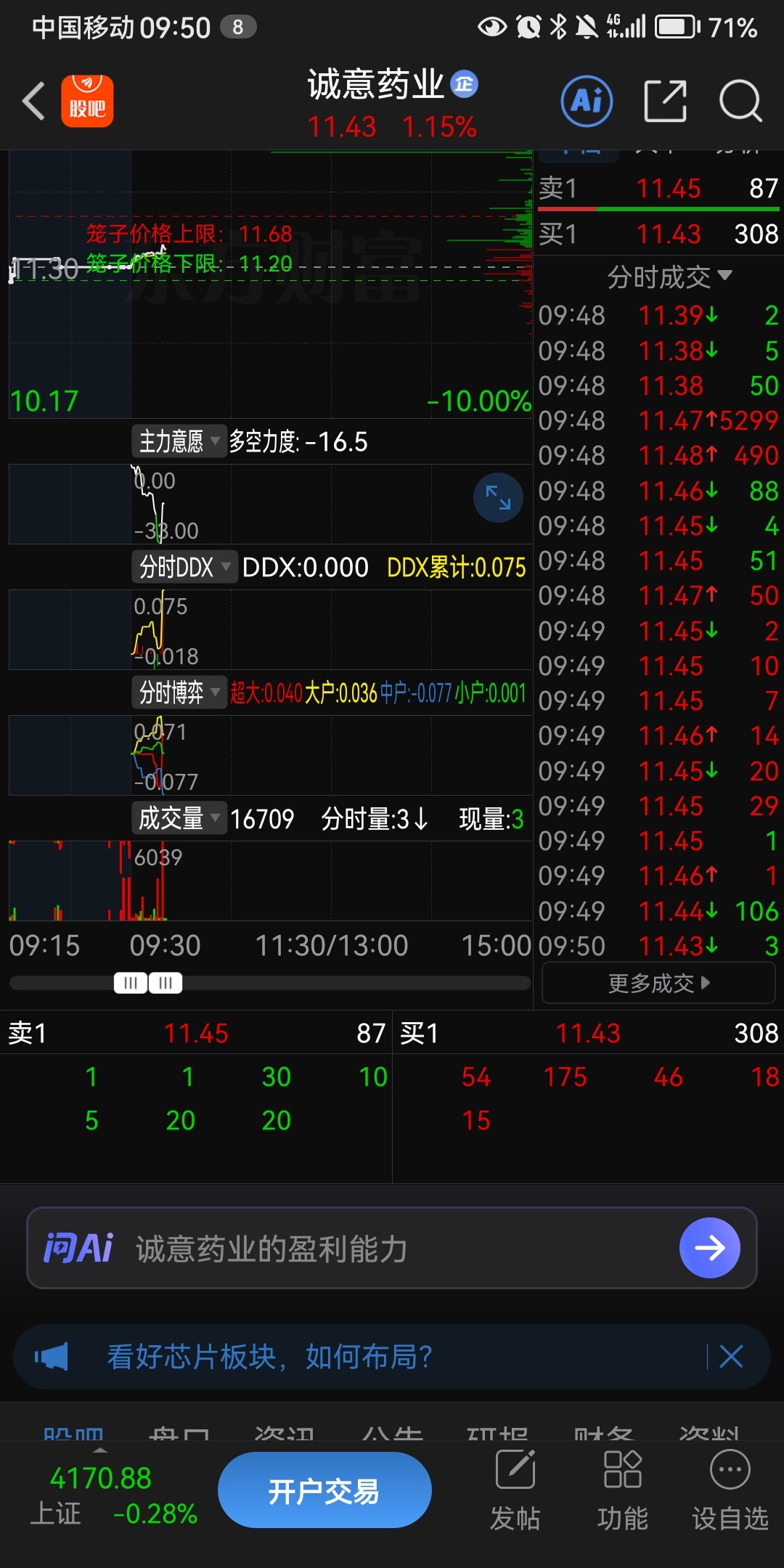Expand 分时成交 dropdown header
This screenshot has height=1568, width=784.
pos(669,277)
